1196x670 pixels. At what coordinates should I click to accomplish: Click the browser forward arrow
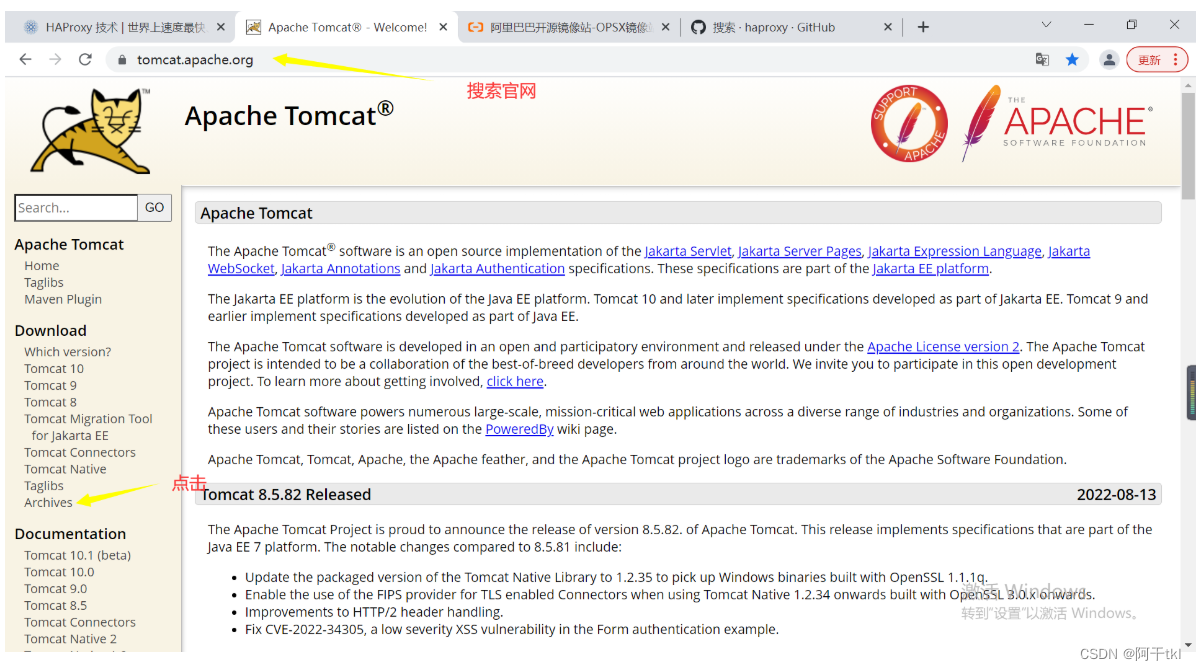(55, 60)
